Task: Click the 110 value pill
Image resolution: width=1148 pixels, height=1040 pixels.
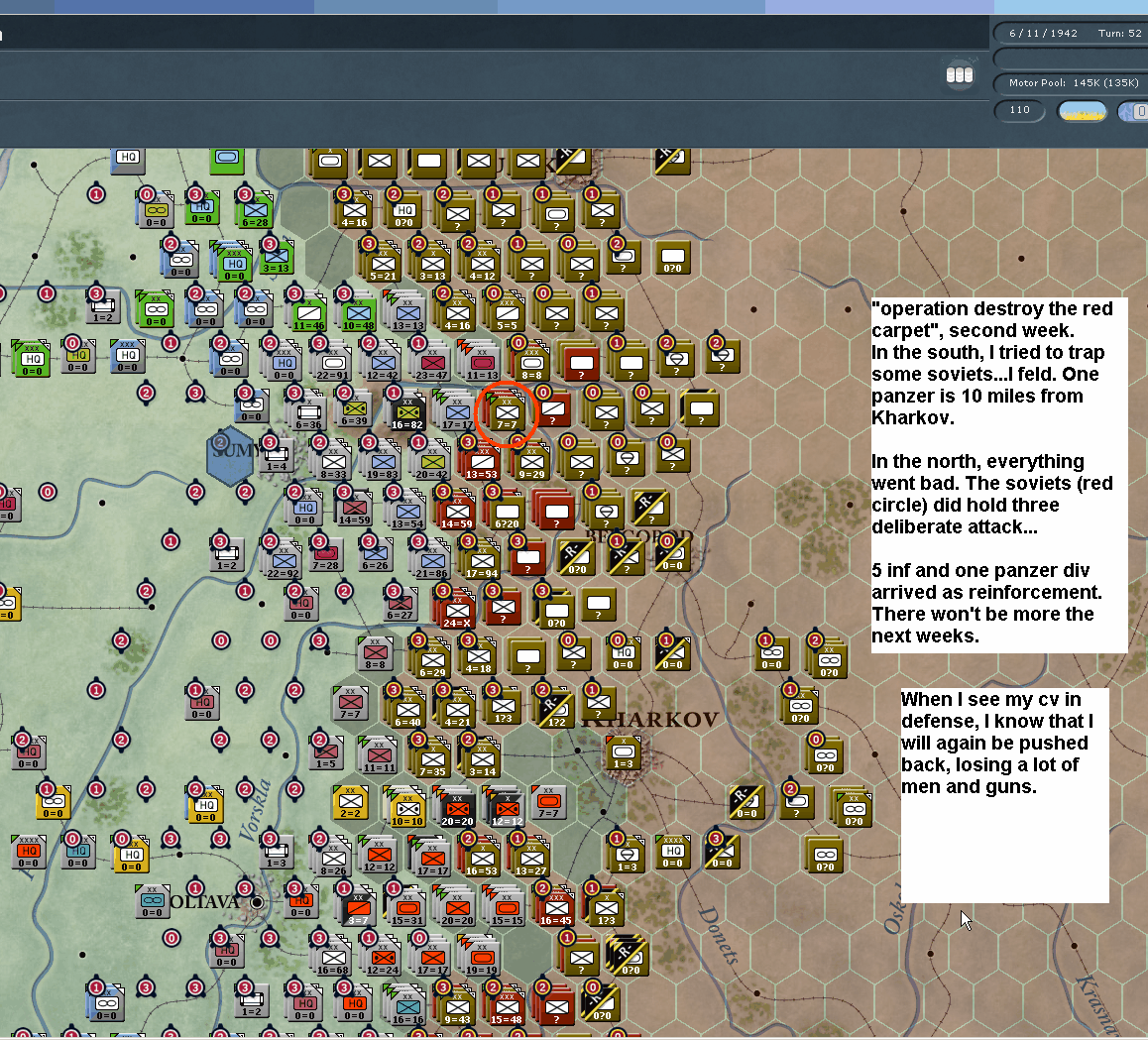Action: (x=1019, y=111)
